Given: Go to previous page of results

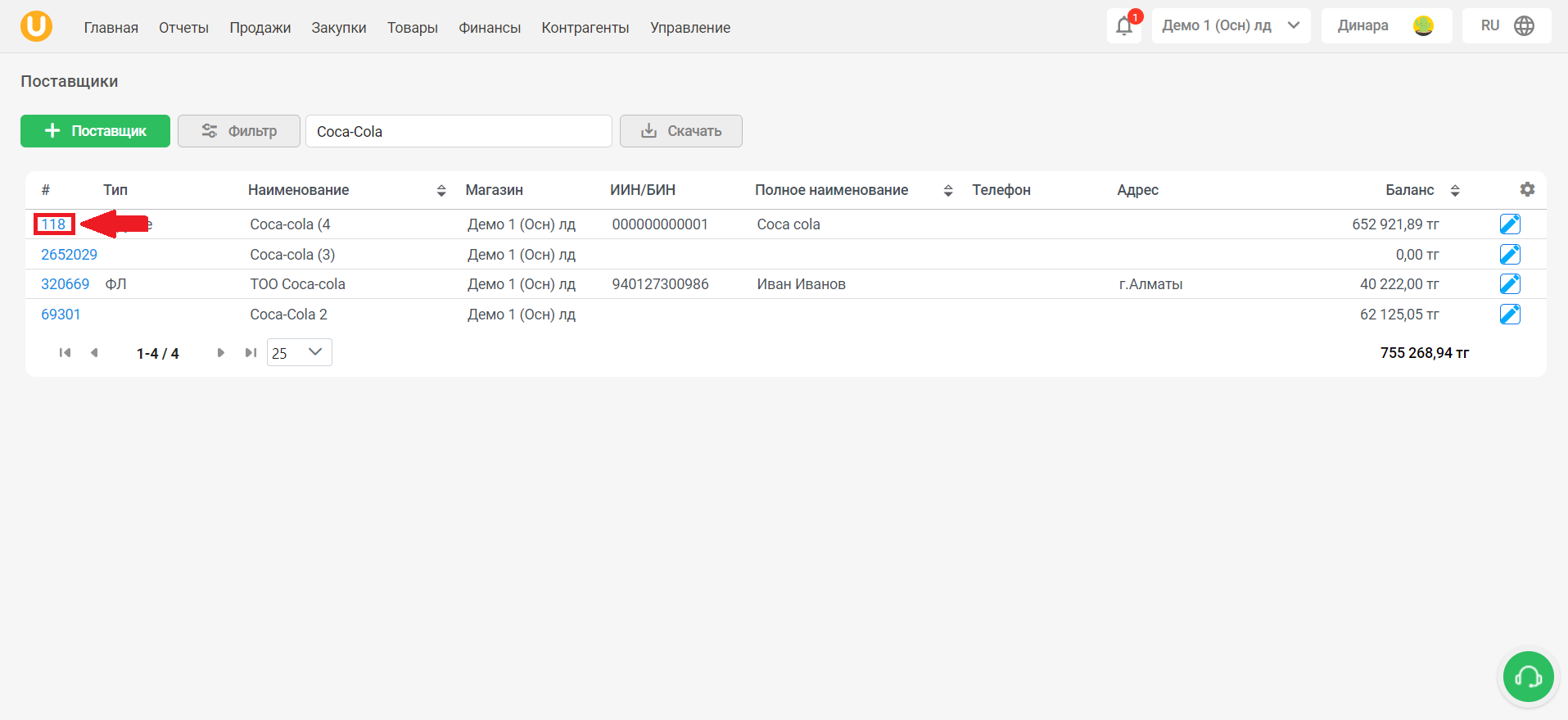Looking at the screenshot, I should point(94,353).
